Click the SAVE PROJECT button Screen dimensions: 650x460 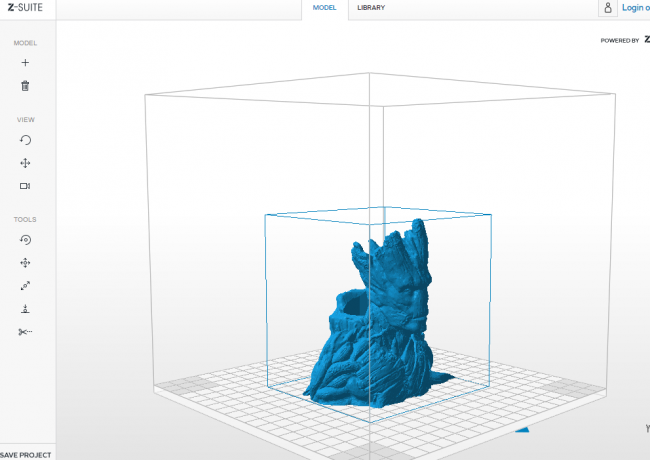(27, 454)
